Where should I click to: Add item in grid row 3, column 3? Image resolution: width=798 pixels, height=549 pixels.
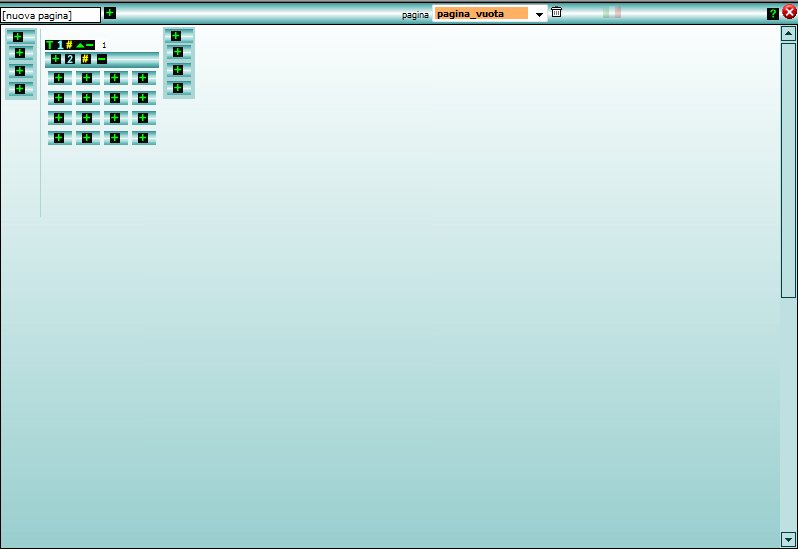coord(115,118)
